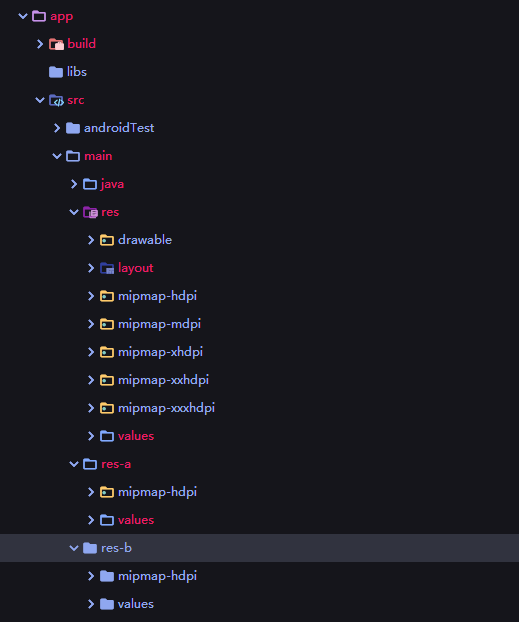Viewport: 519px width, 622px height.
Task: Collapse the res-a folder chevron
Action: tap(74, 464)
